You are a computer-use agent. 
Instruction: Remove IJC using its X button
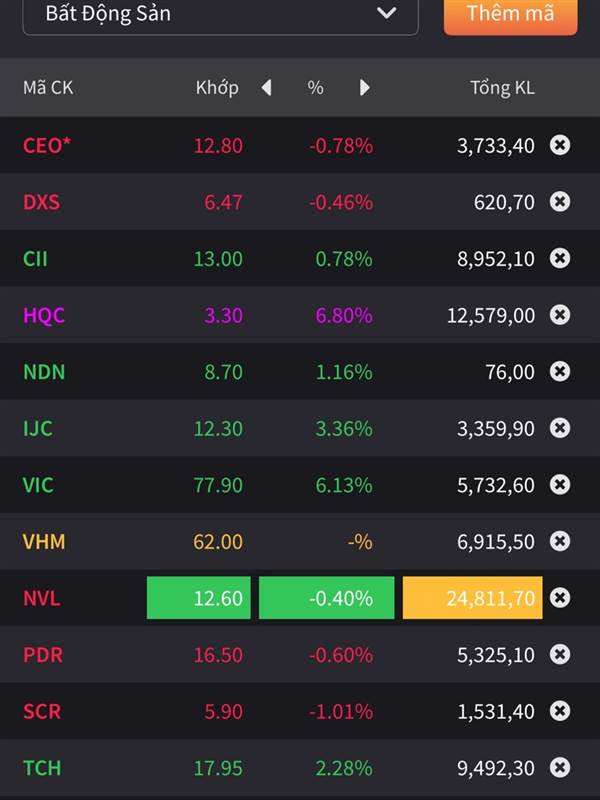[560, 428]
